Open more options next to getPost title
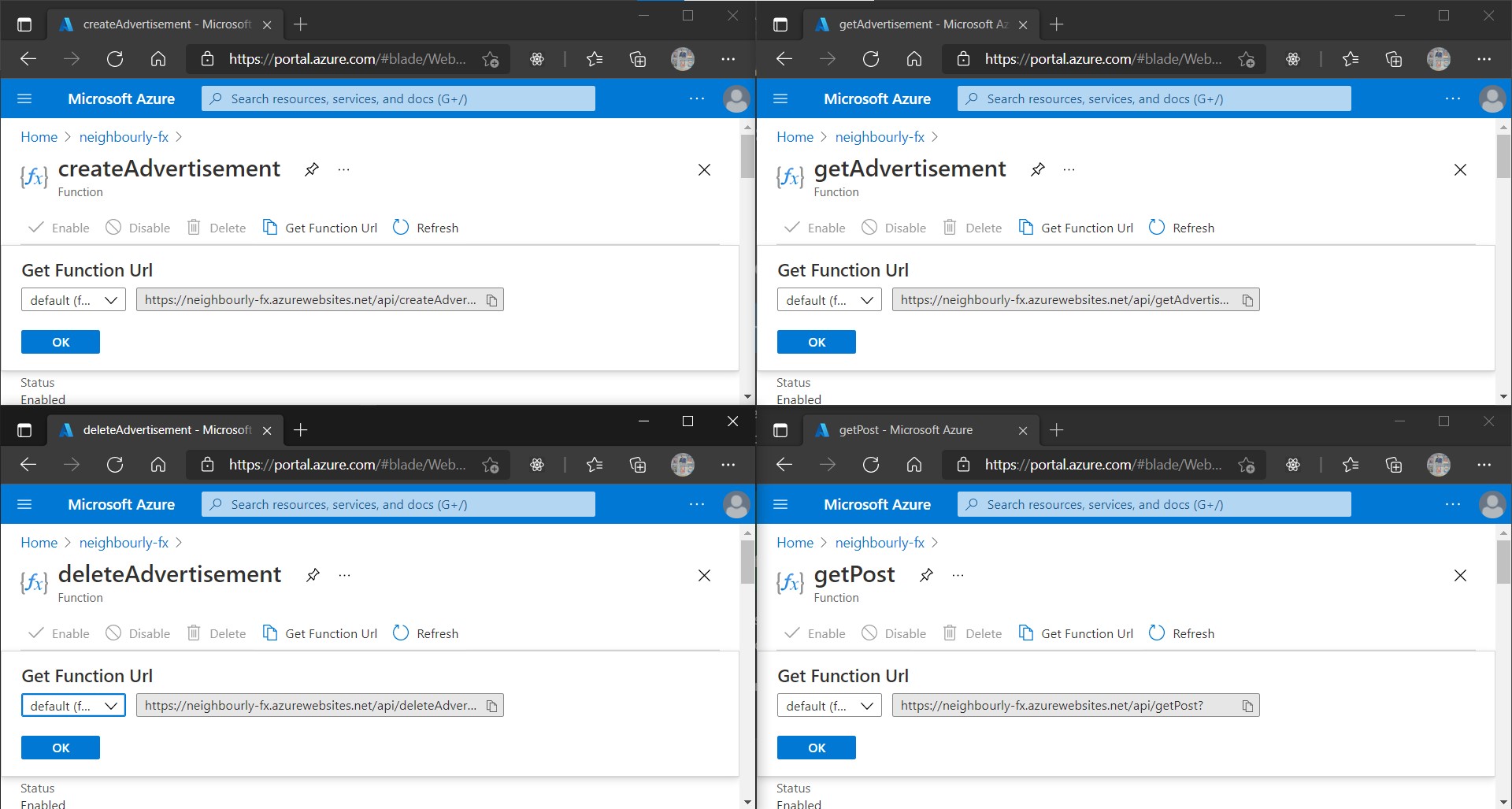 pyautogui.click(x=958, y=575)
